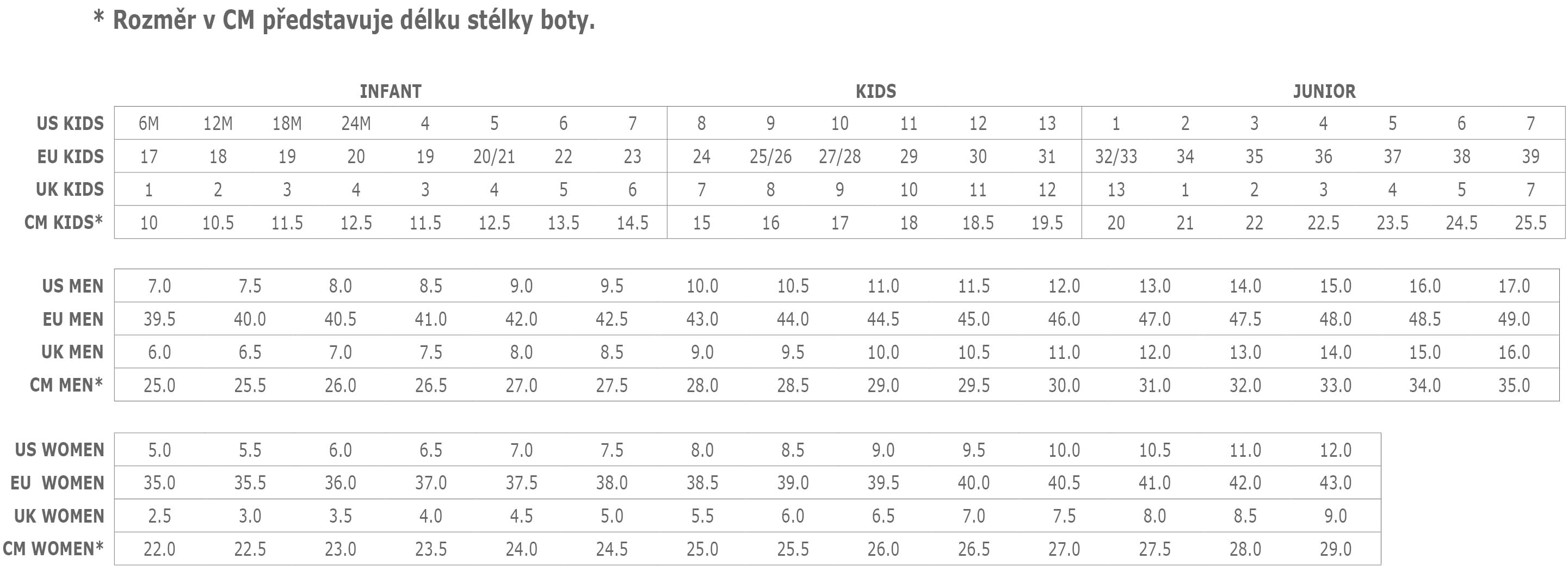Click the CM KIDS* row label
The height and width of the screenshot is (571, 1568).
63,222
